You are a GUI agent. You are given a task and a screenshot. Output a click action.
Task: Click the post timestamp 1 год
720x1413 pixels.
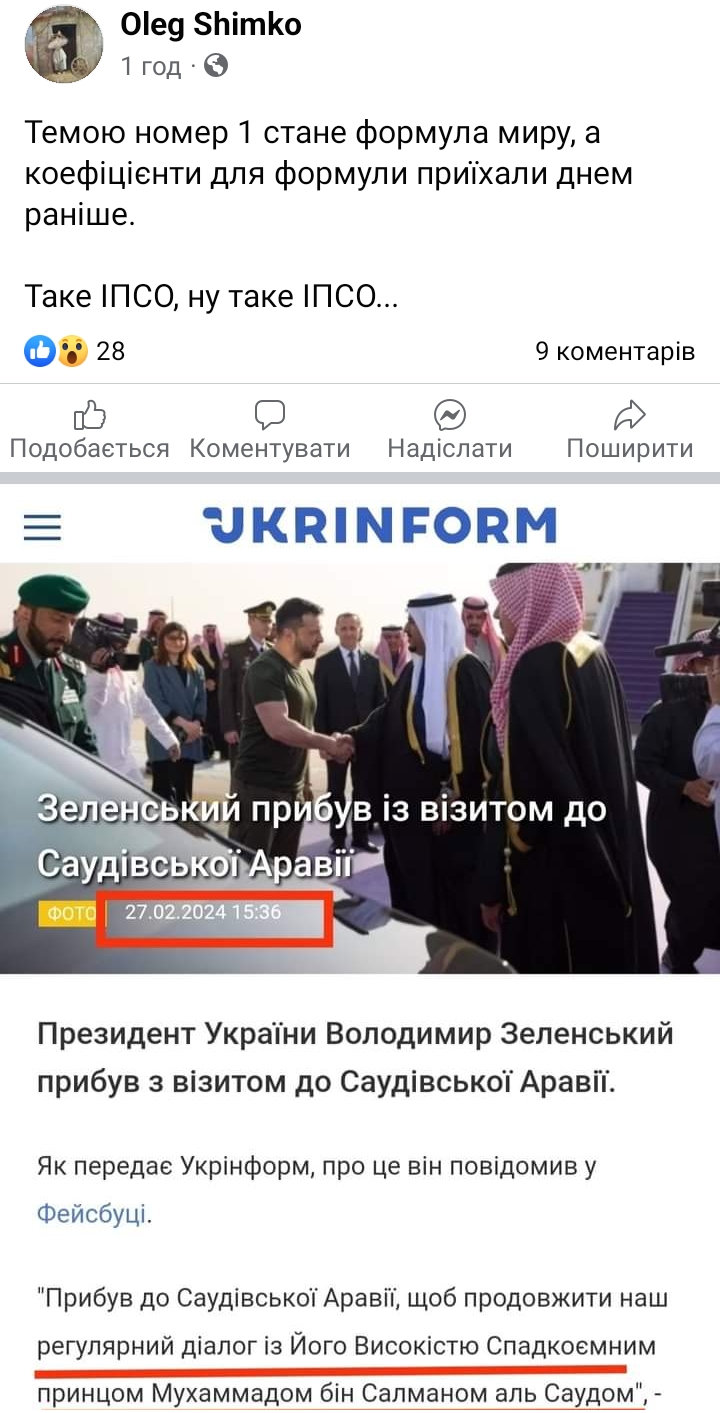tap(150, 67)
